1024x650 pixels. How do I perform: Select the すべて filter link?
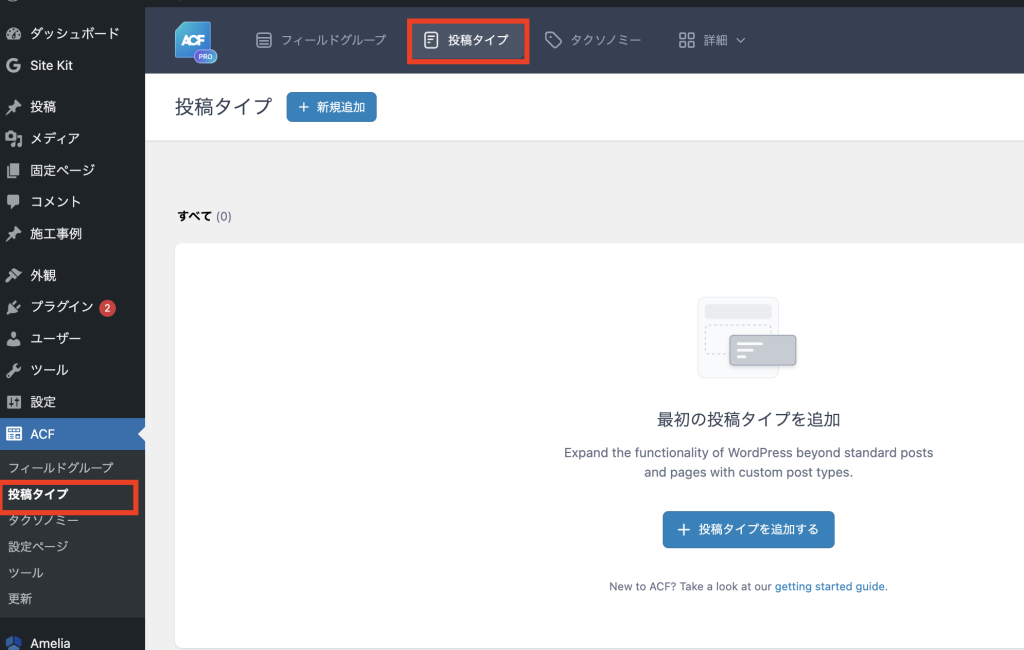coord(194,216)
